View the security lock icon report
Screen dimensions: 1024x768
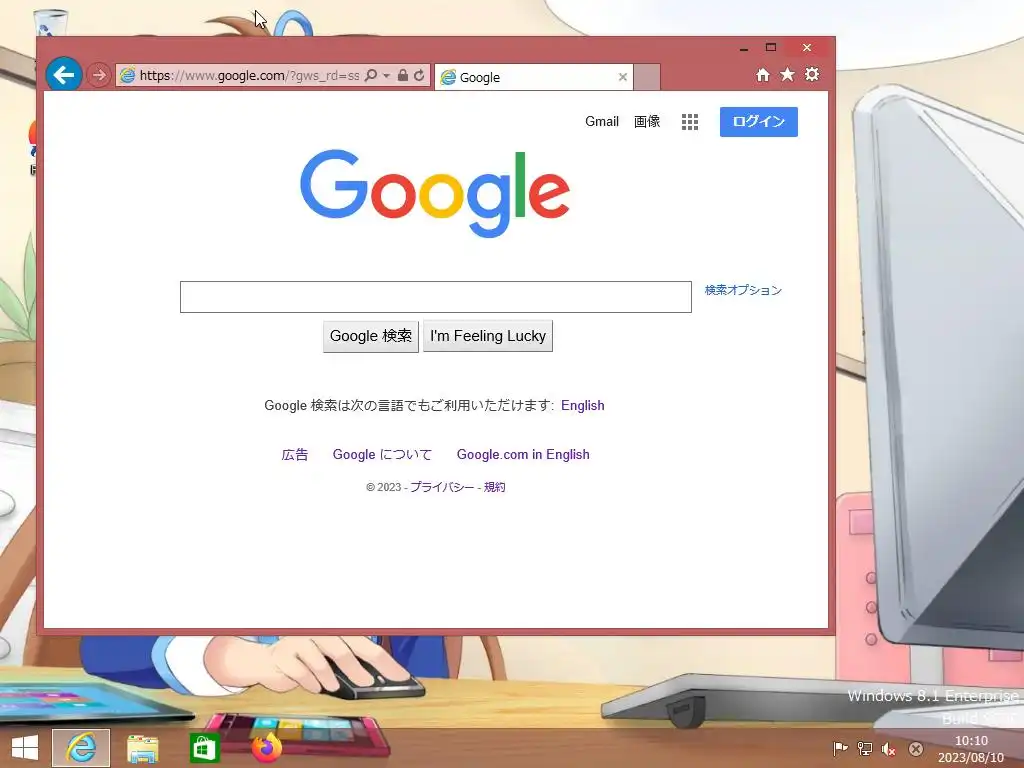point(403,75)
